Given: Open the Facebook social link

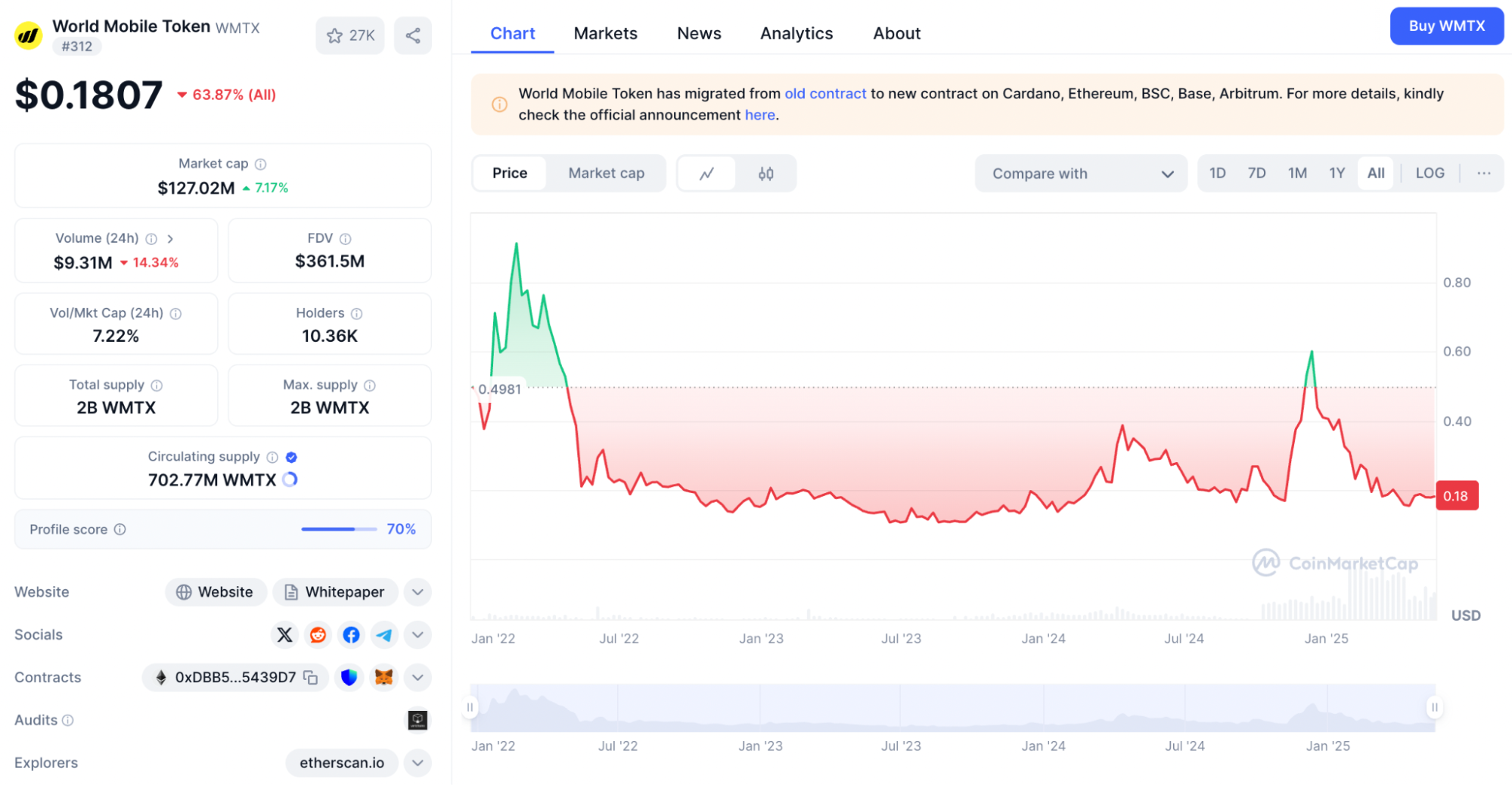Looking at the screenshot, I should point(351,635).
